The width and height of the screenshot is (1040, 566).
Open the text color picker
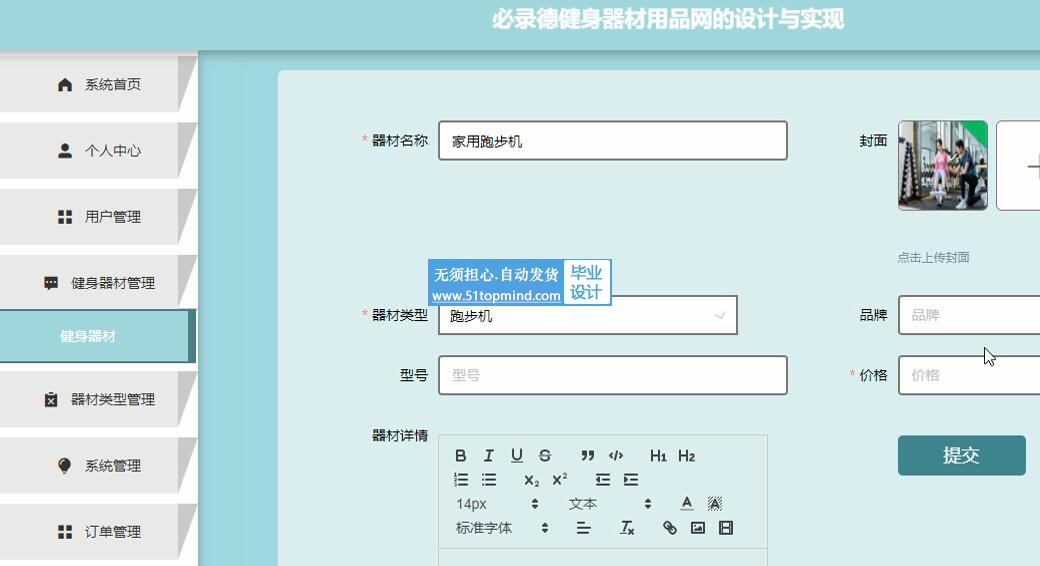pos(686,504)
